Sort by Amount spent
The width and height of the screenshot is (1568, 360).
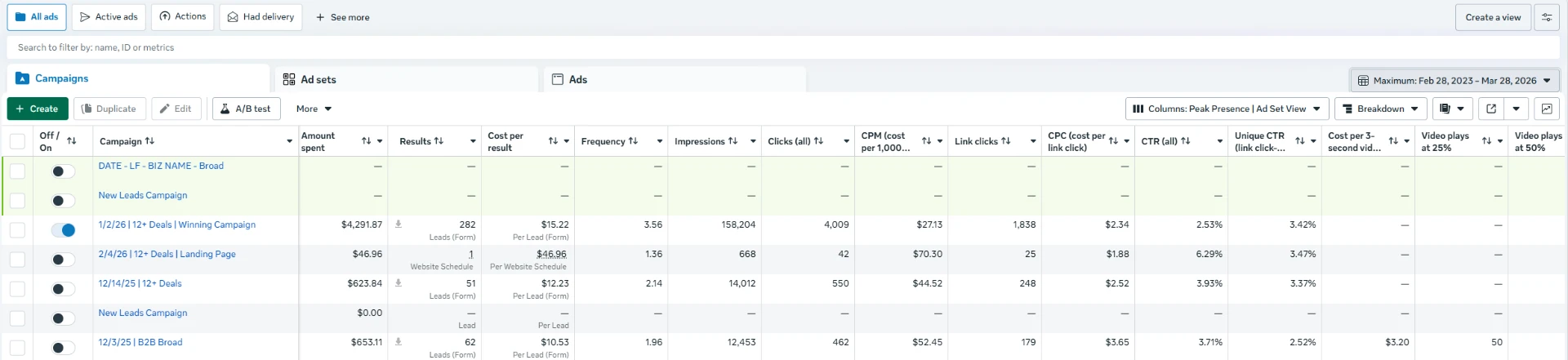pyautogui.click(x=367, y=141)
